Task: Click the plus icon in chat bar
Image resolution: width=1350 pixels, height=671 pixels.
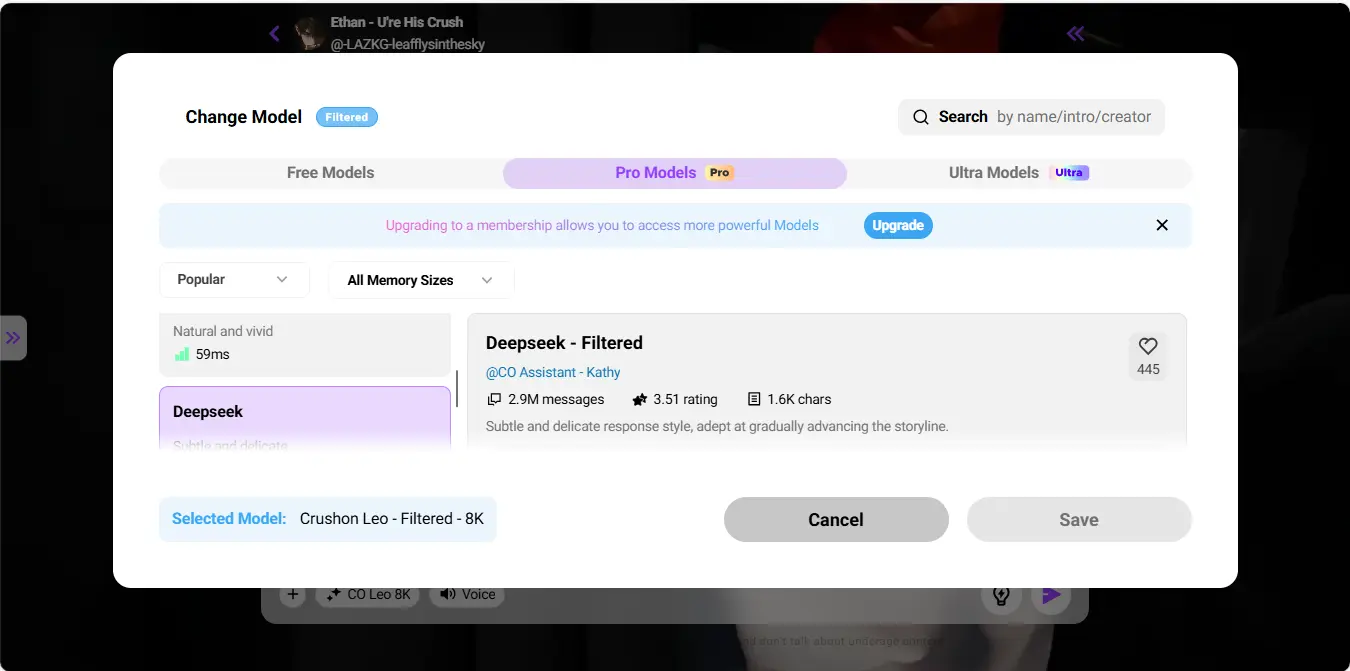Action: (x=292, y=595)
